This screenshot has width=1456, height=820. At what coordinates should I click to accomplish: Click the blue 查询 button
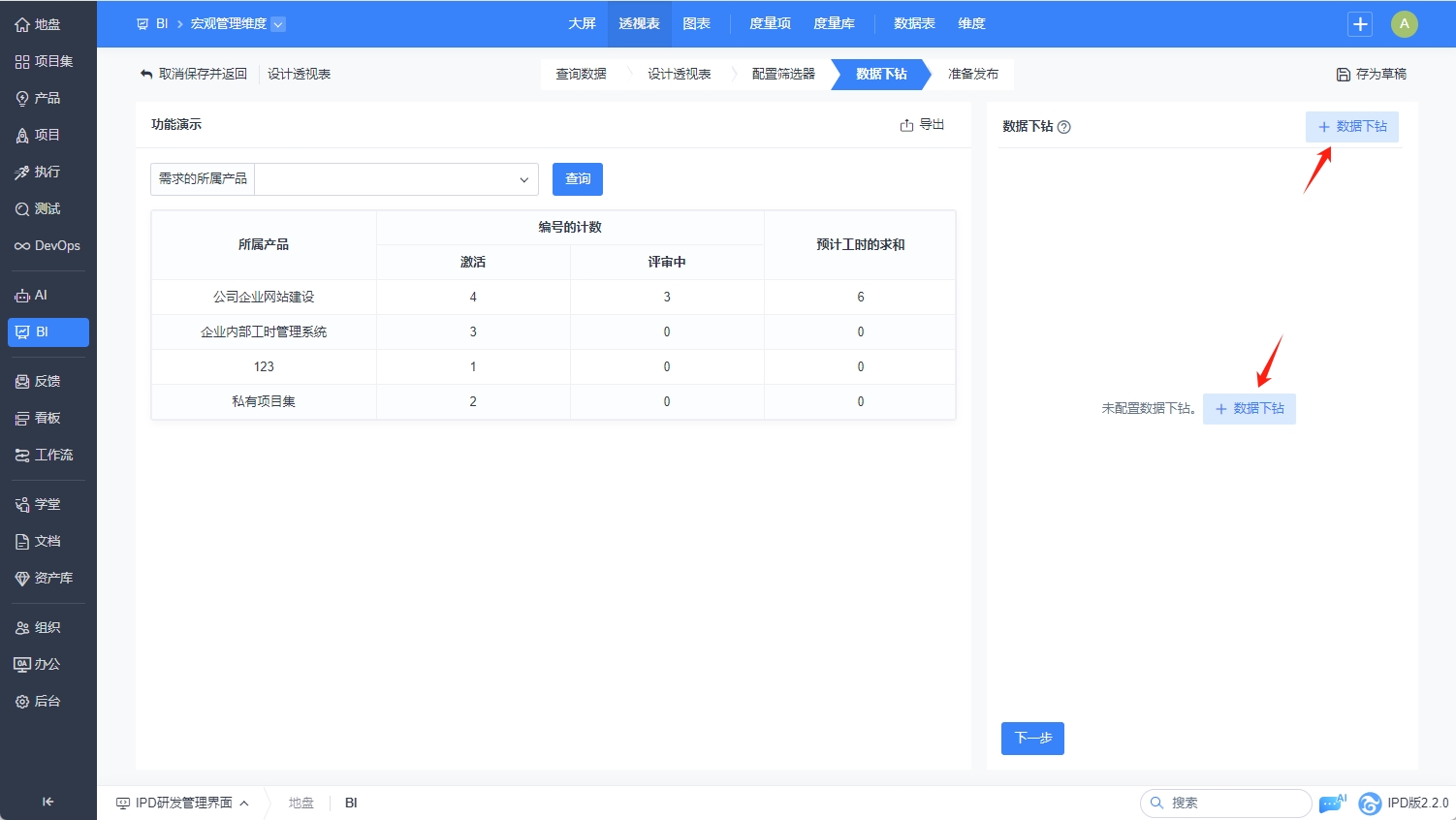point(578,179)
